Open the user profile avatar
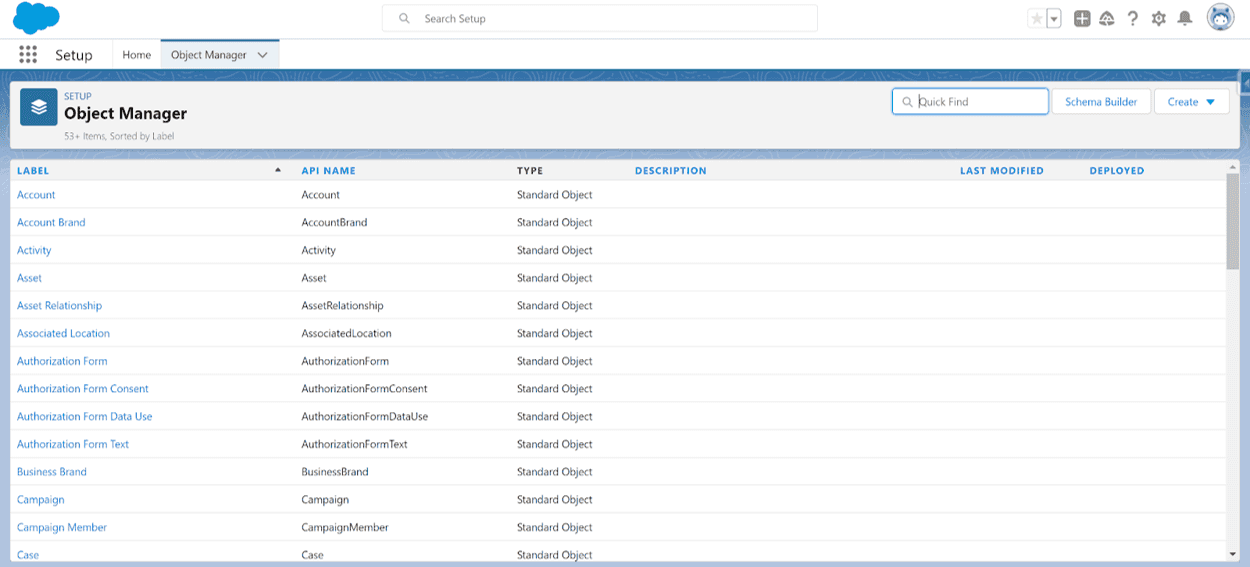 point(1220,18)
